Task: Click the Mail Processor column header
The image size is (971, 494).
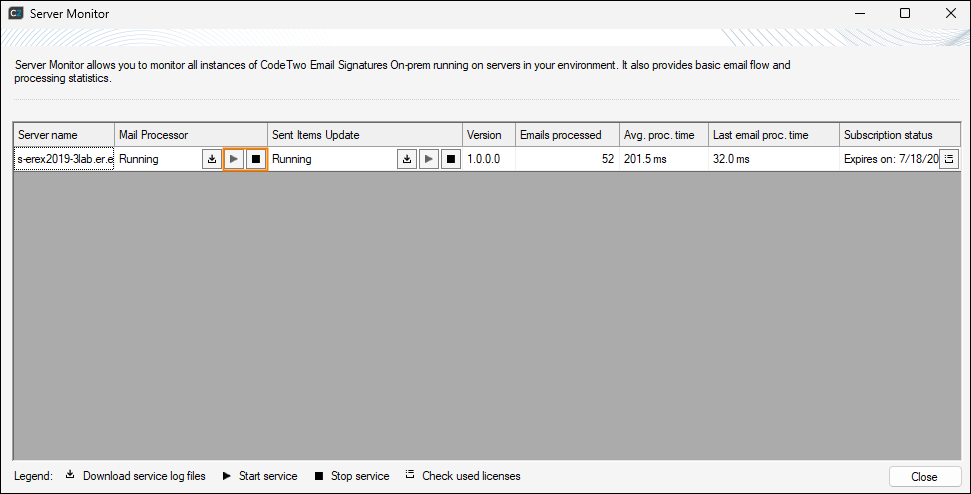Action: pos(191,135)
